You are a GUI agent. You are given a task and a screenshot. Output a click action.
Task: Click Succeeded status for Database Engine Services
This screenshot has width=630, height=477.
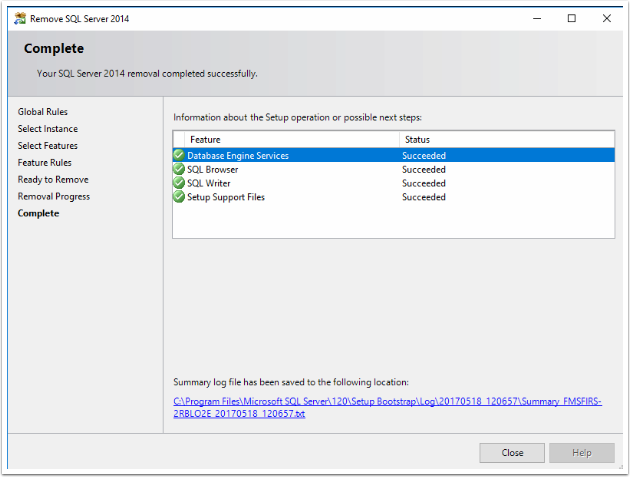tap(424, 155)
